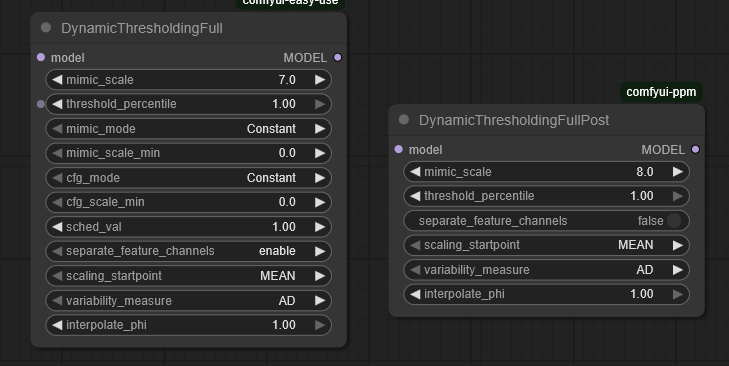Select DynamicThresholdingFullPost node title
This screenshot has width=729, height=366.
pos(514,120)
